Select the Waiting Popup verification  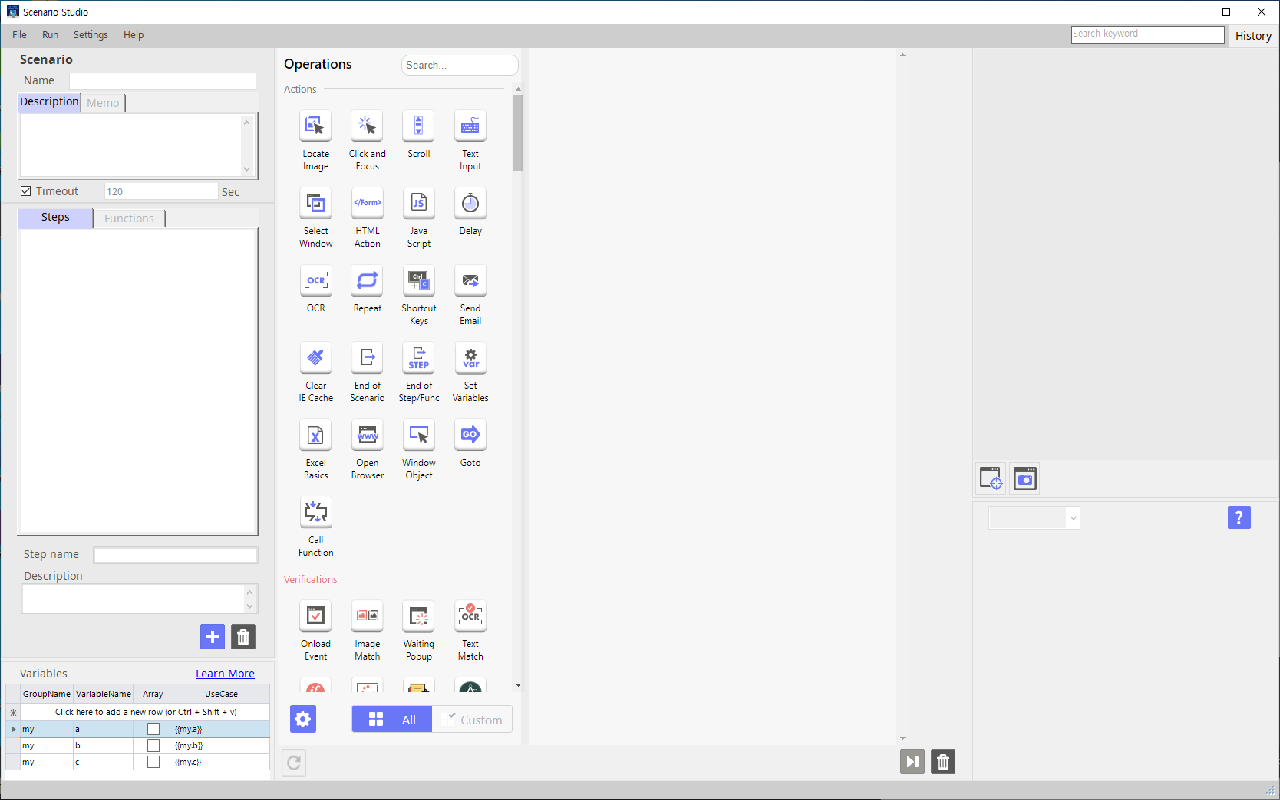tap(418, 615)
